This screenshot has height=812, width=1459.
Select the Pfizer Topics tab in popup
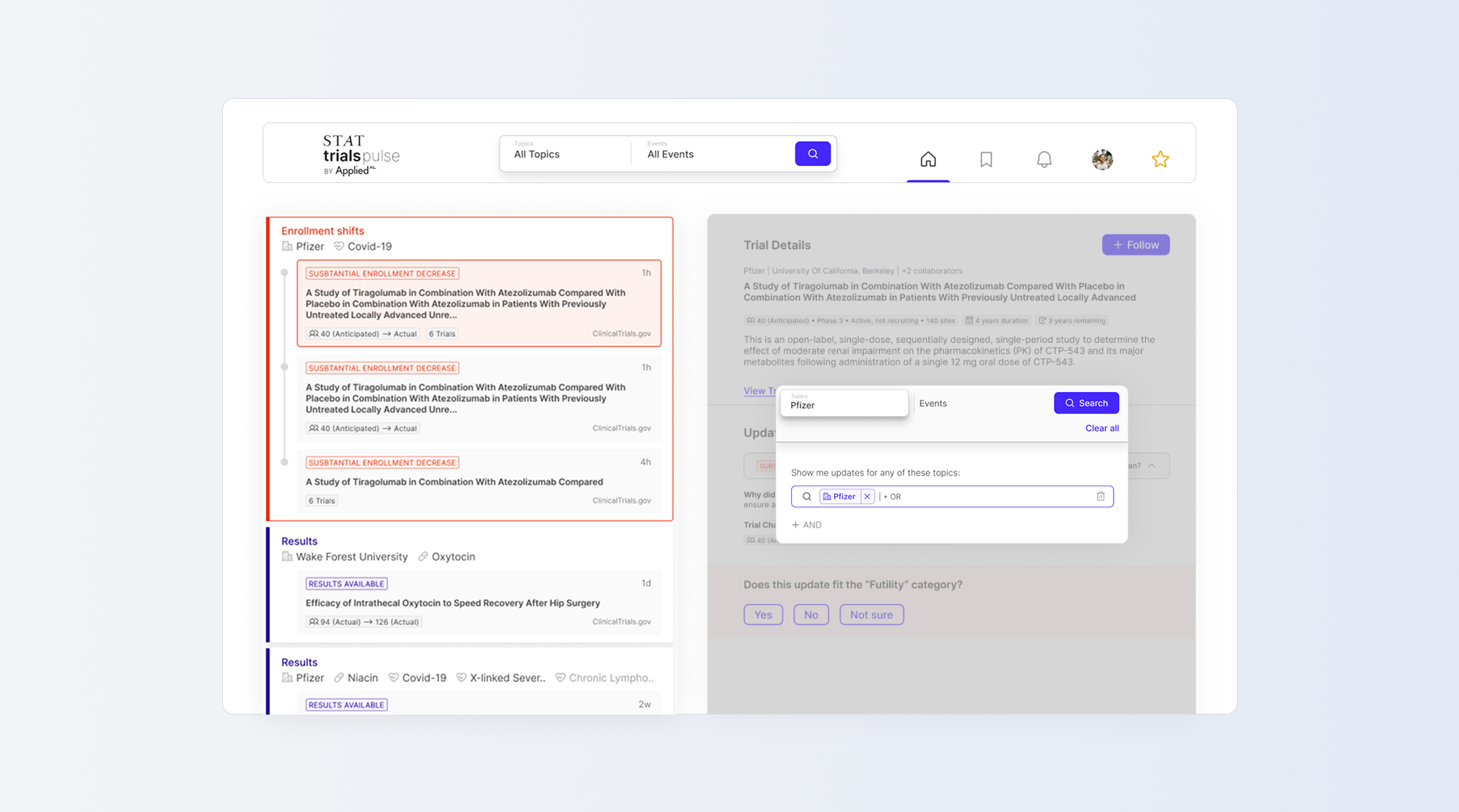click(x=844, y=403)
